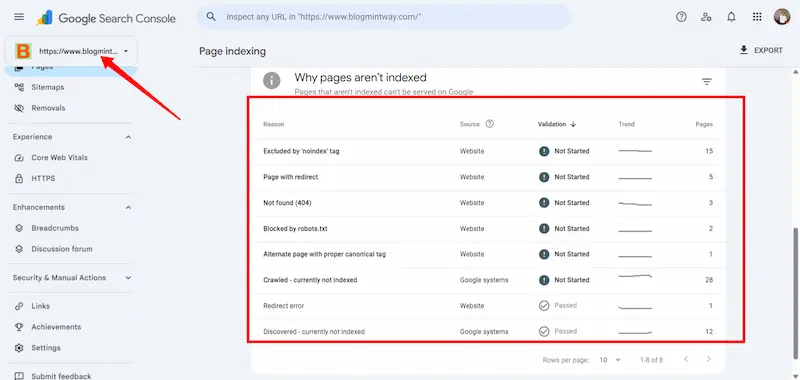Click the page count 28 cell
This screenshot has height=380, width=800.
[x=709, y=280]
